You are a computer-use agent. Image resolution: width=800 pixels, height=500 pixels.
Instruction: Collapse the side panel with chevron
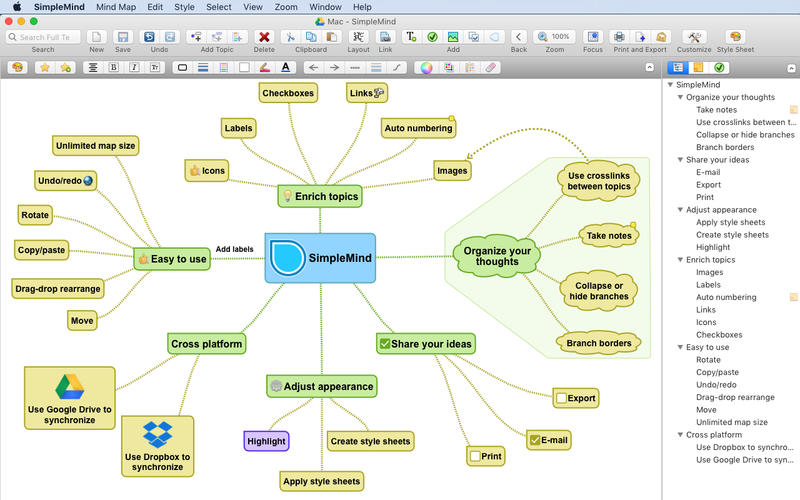[791, 68]
